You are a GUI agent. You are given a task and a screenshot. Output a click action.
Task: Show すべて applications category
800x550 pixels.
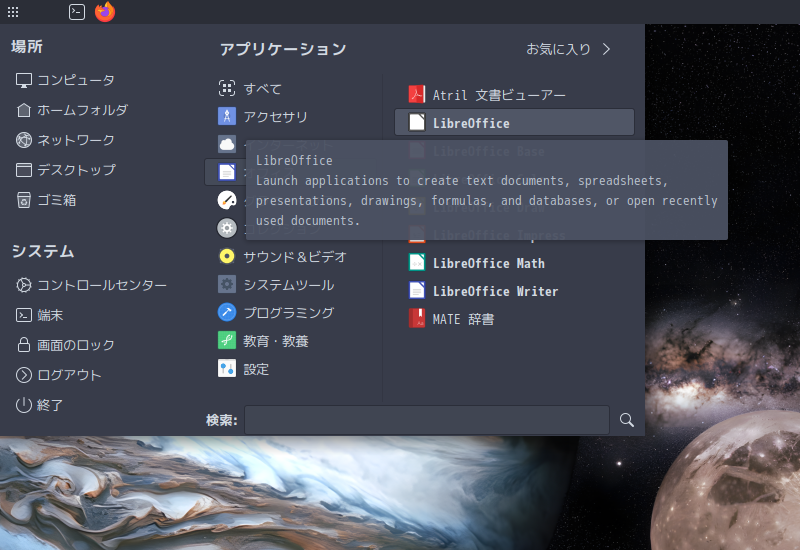point(250,88)
